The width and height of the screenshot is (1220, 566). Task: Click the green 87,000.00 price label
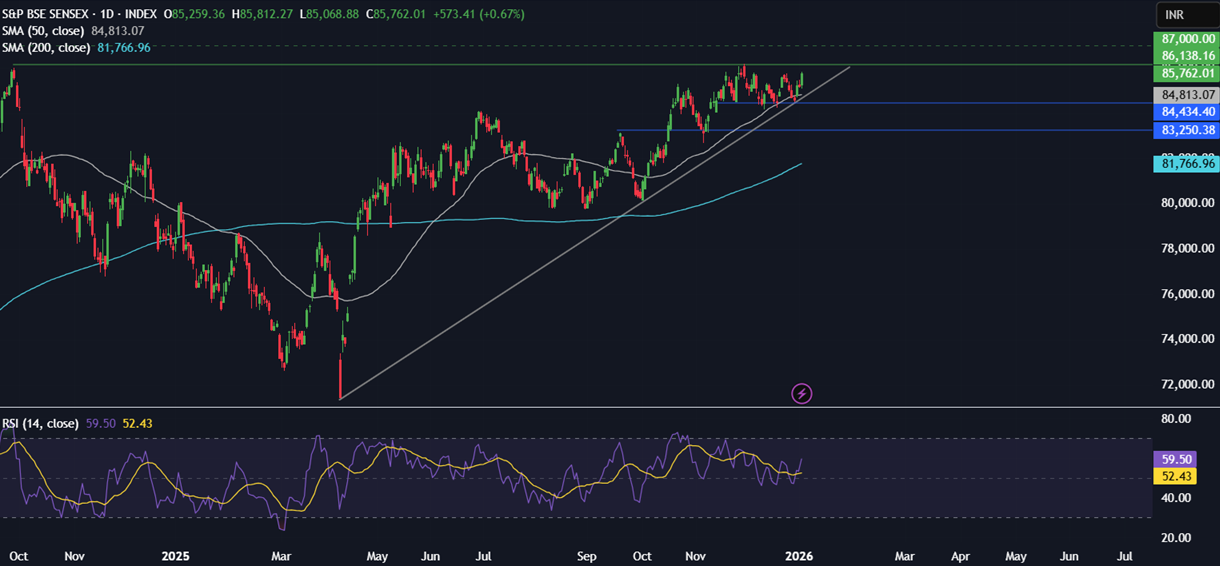[1187, 38]
